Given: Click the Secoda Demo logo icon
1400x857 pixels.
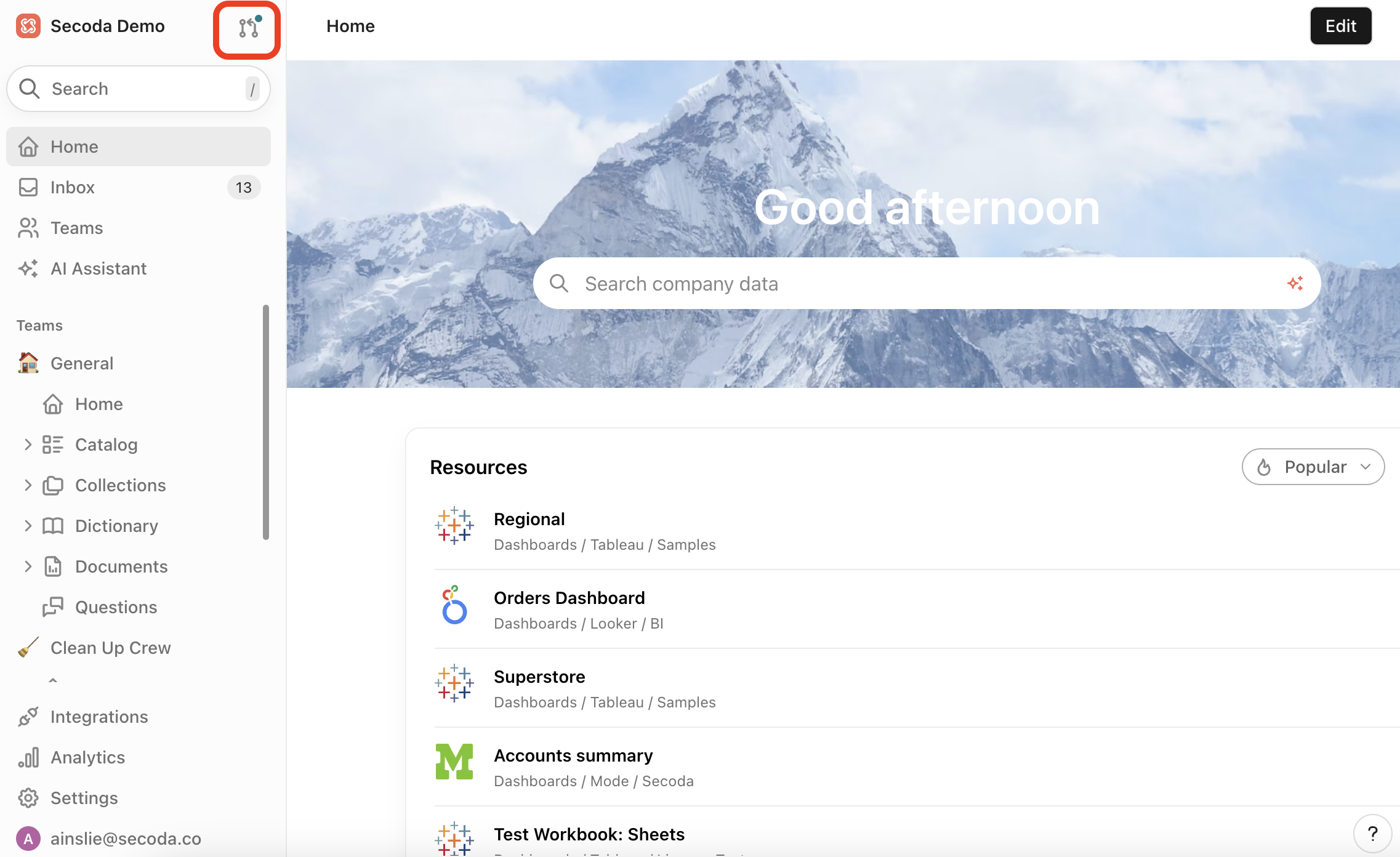Looking at the screenshot, I should click(28, 26).
